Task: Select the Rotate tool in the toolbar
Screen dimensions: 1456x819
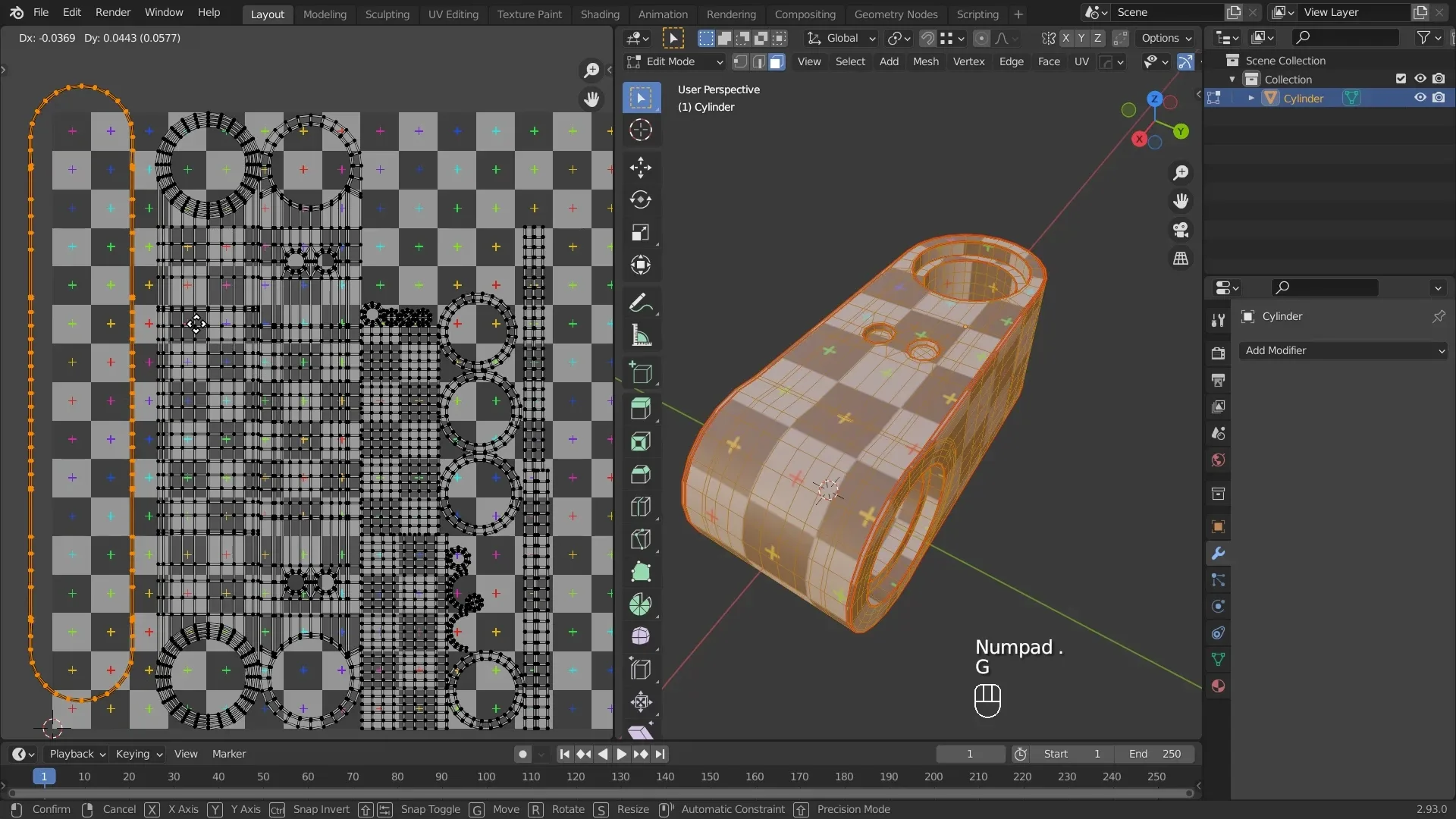Action: pos(641,200)
